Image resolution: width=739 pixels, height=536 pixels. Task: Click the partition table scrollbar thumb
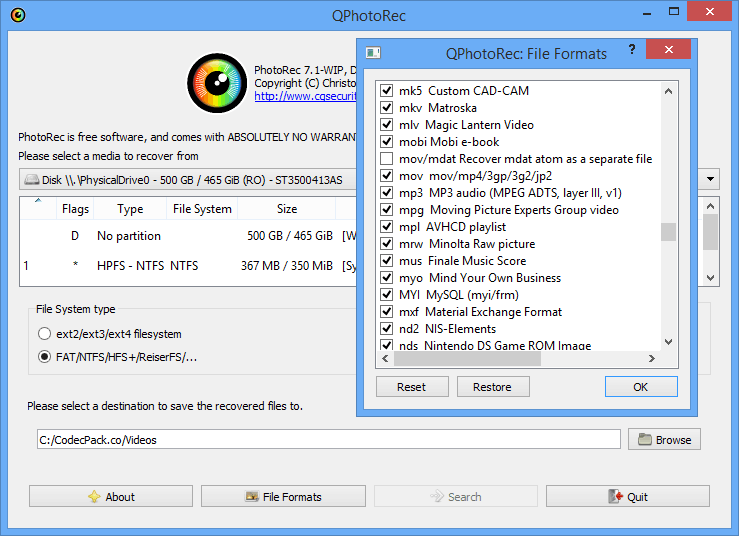coord(710,232)
